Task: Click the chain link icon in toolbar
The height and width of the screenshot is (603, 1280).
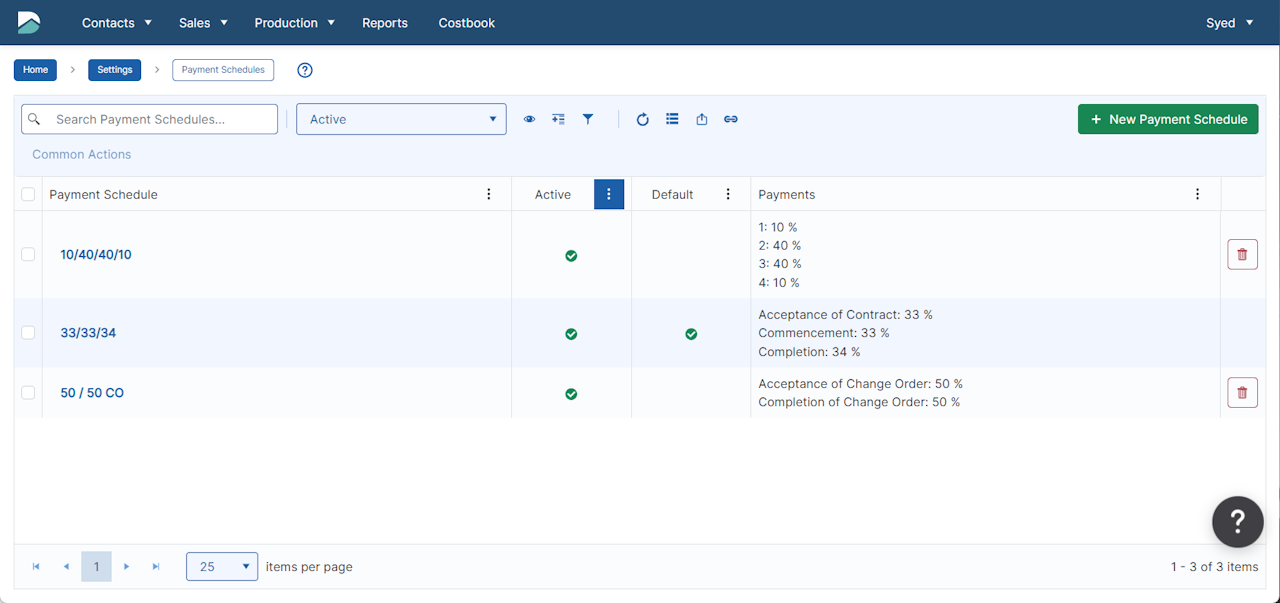Action: 731,119
